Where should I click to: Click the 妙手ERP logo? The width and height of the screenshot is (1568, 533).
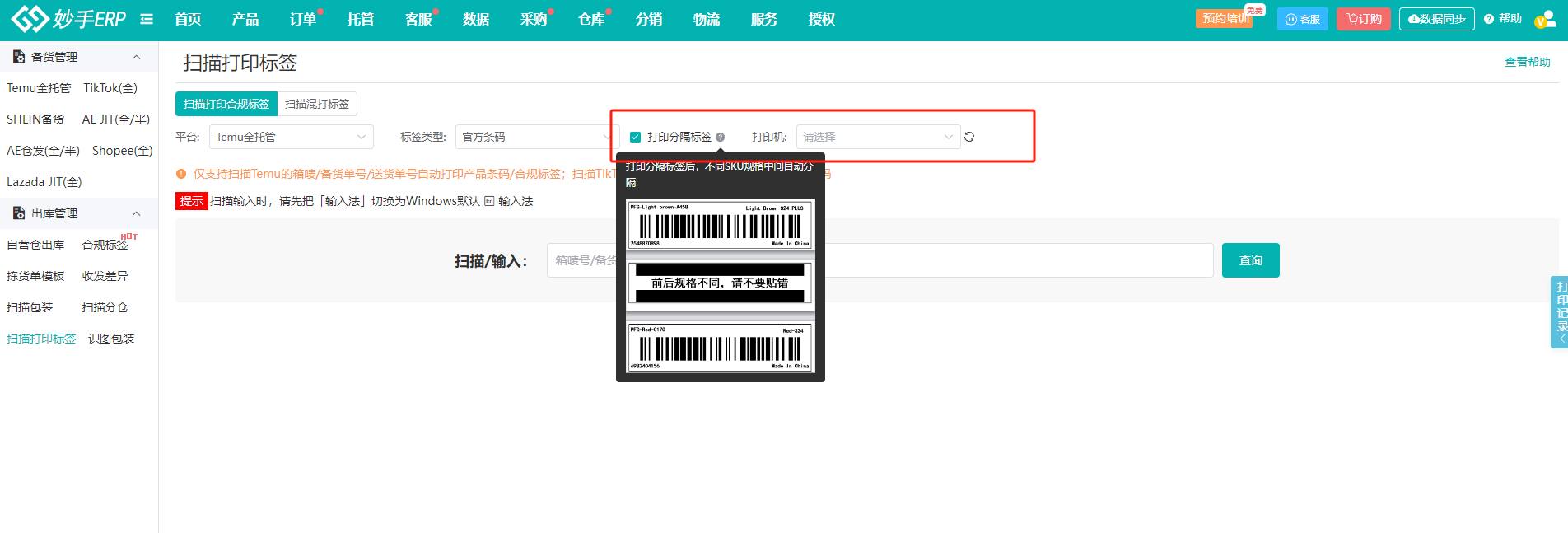[x=68, y=18]
